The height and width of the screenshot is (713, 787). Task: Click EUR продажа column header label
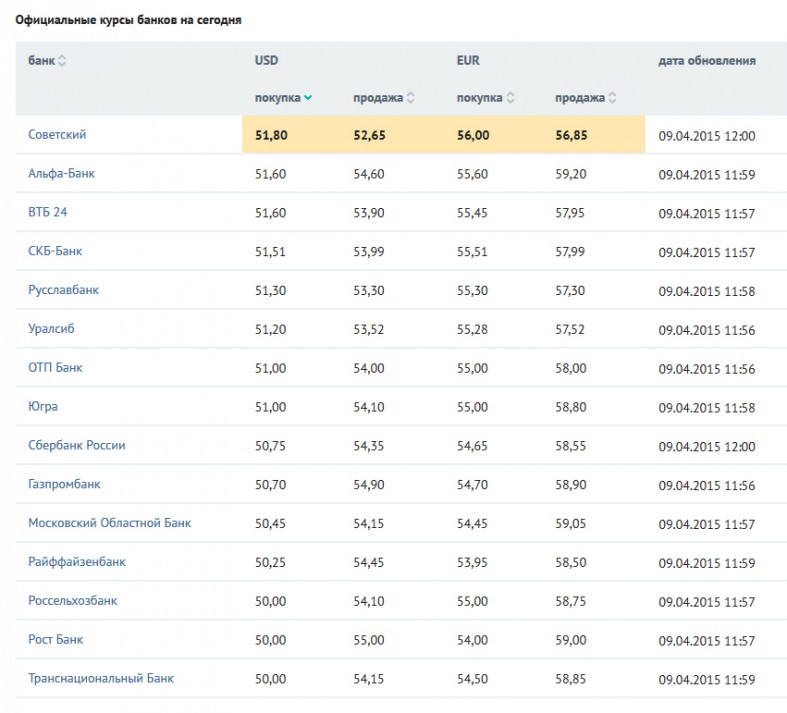(x=580, y=98)
